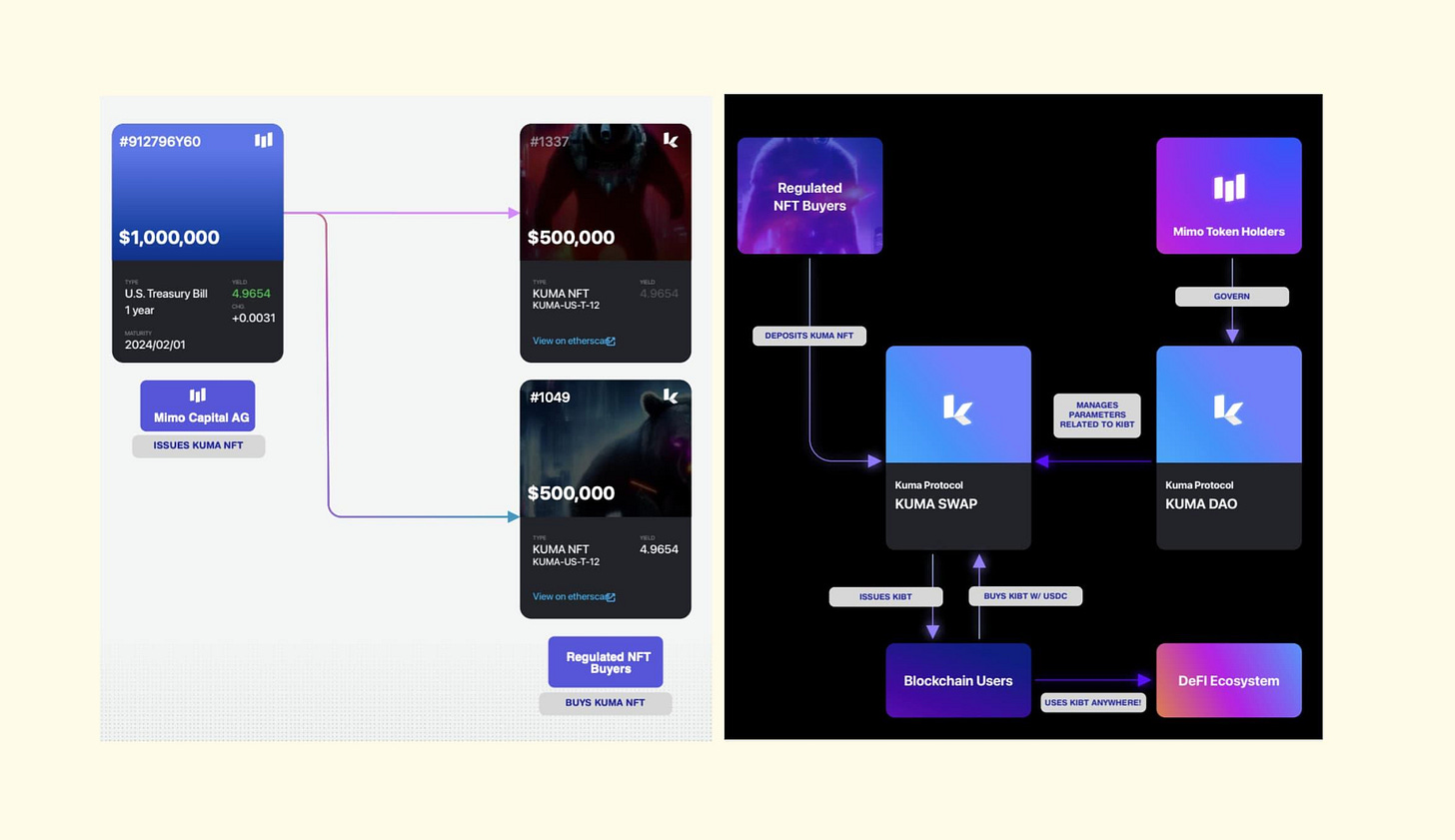Select the Mimo Capital AG button
Screen dimensions: 1455x840
point(198,406)
